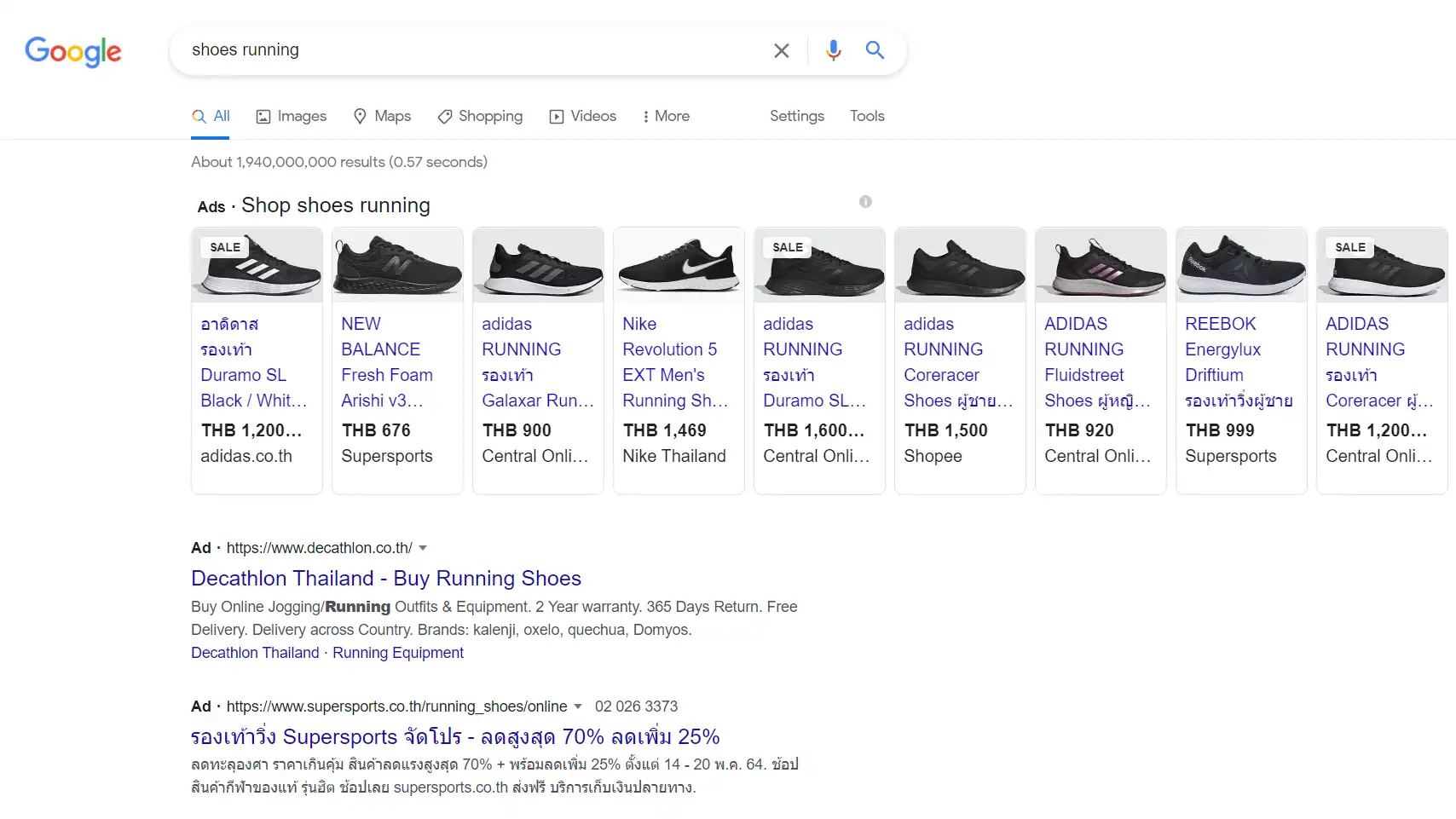Open adidas Coreracer Shoes listing title
The width and height of the screenshot is (1456, 819).
point(958,362)
